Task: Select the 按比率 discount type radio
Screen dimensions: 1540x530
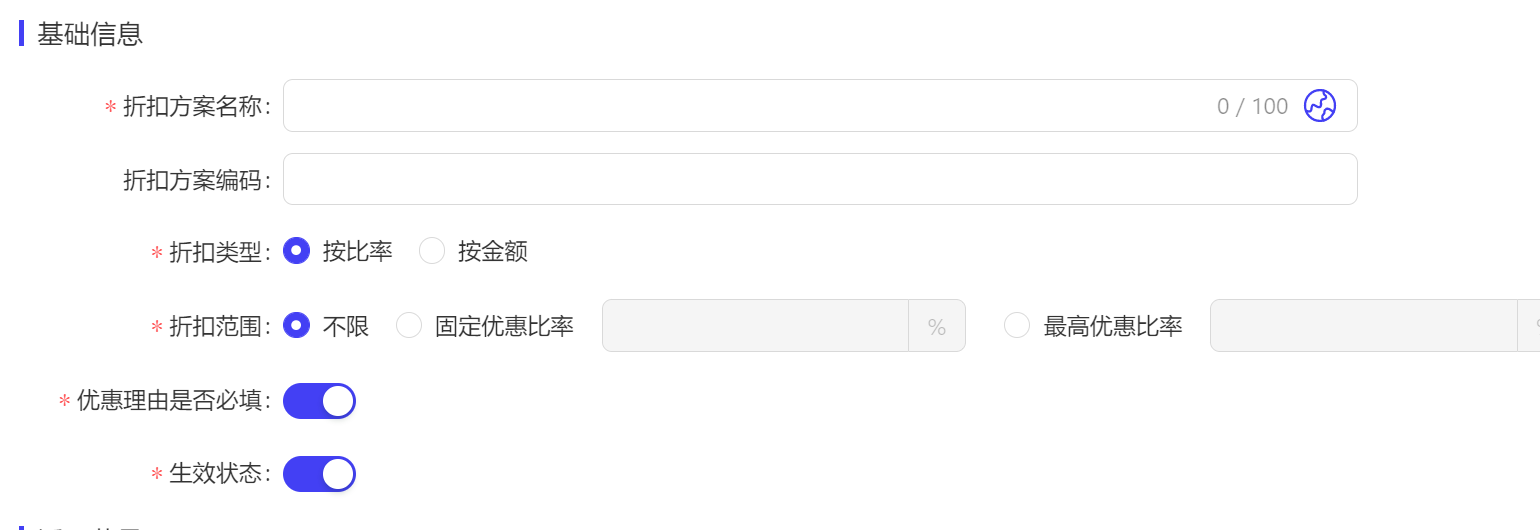Action: pos(296,251)
